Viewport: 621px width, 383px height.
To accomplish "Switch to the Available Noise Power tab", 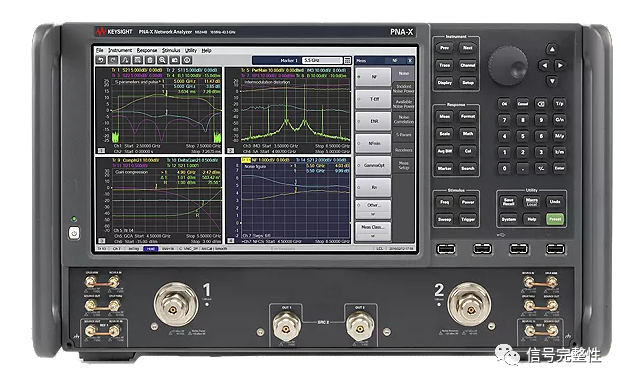I will (x=403, y=104).
